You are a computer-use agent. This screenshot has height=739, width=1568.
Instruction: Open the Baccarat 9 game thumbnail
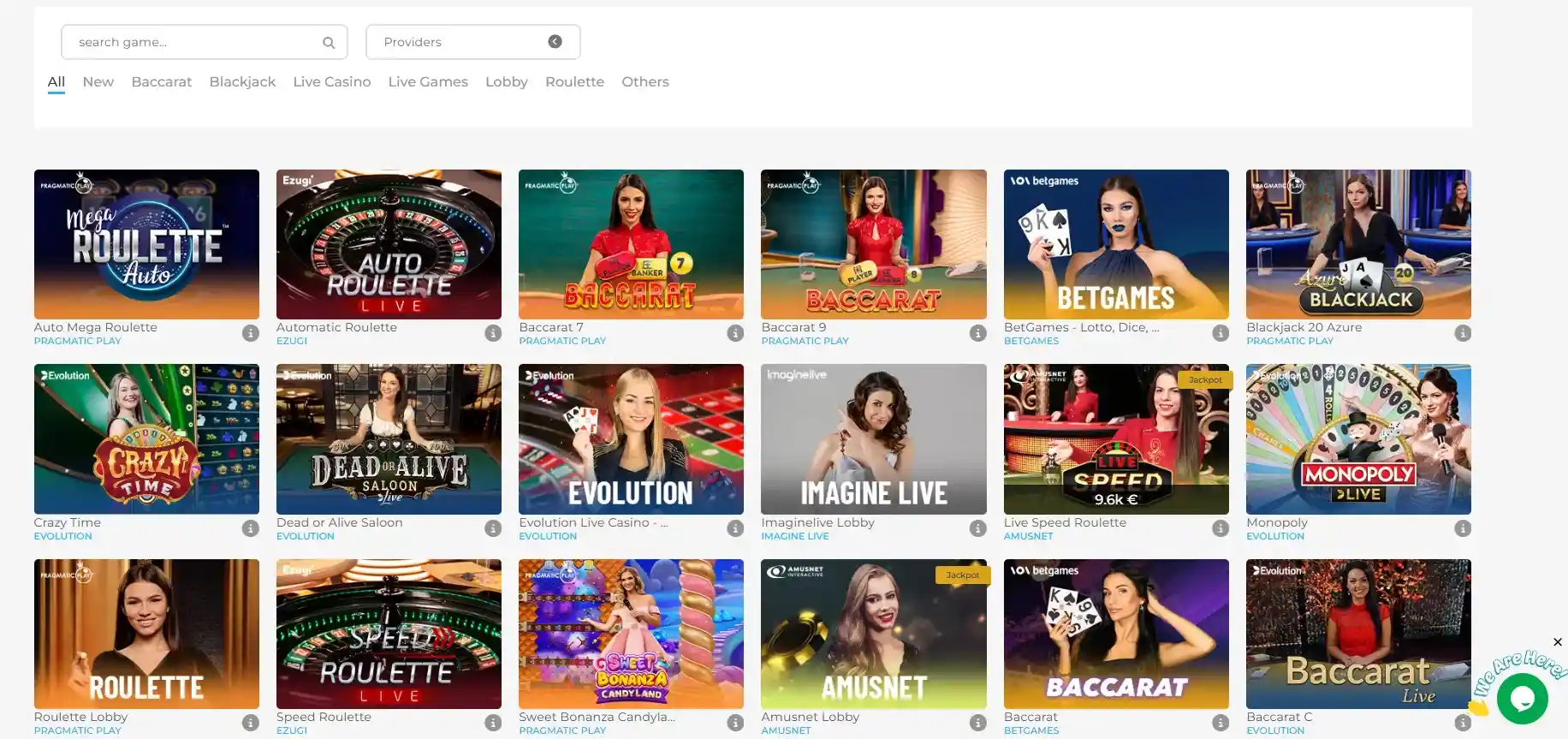874,244
